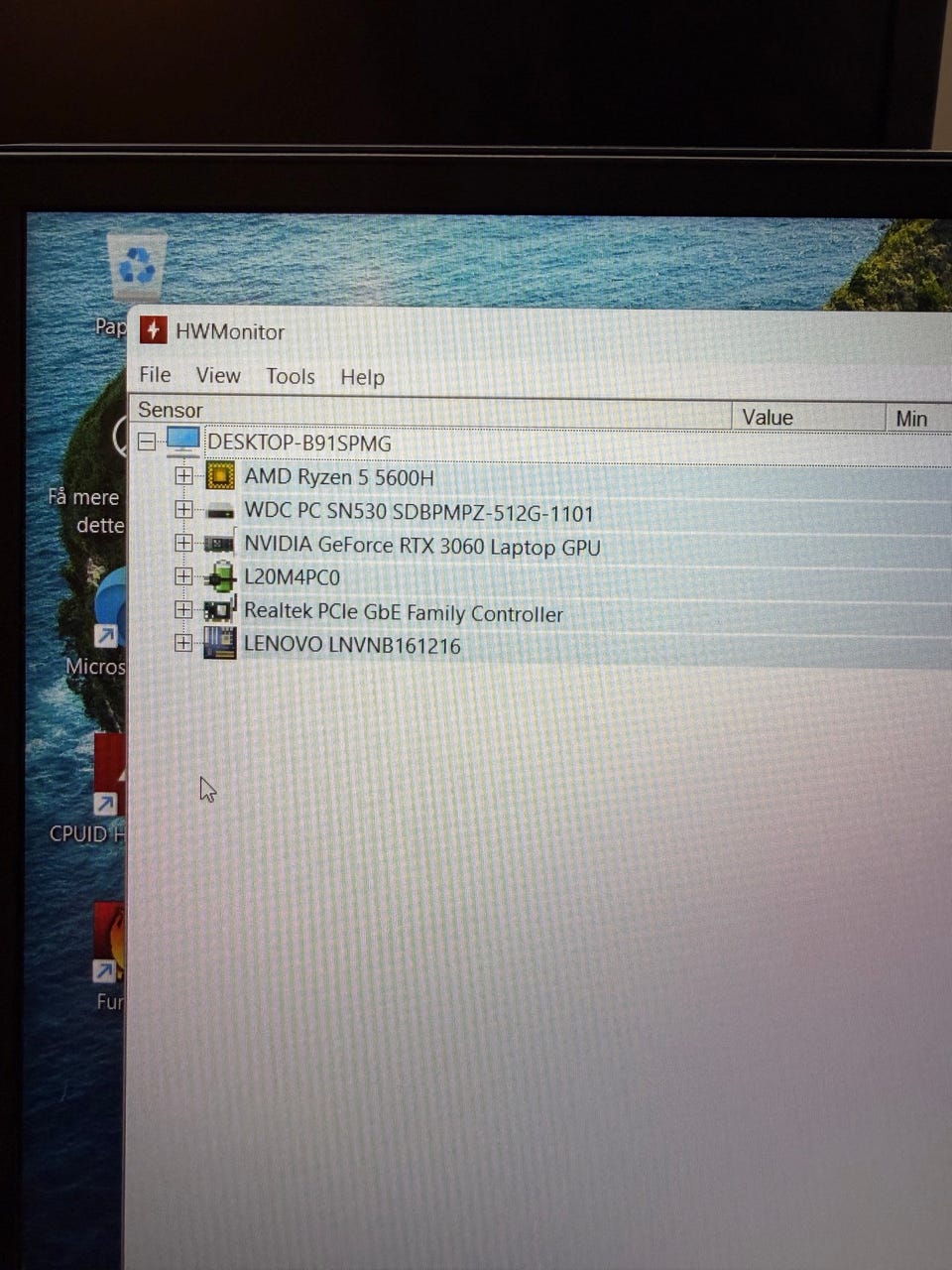Collapse the DESKTOP-B91SPMG root node
The width and height of the screenshot is (952, 1270).
[x=147, y=442]
